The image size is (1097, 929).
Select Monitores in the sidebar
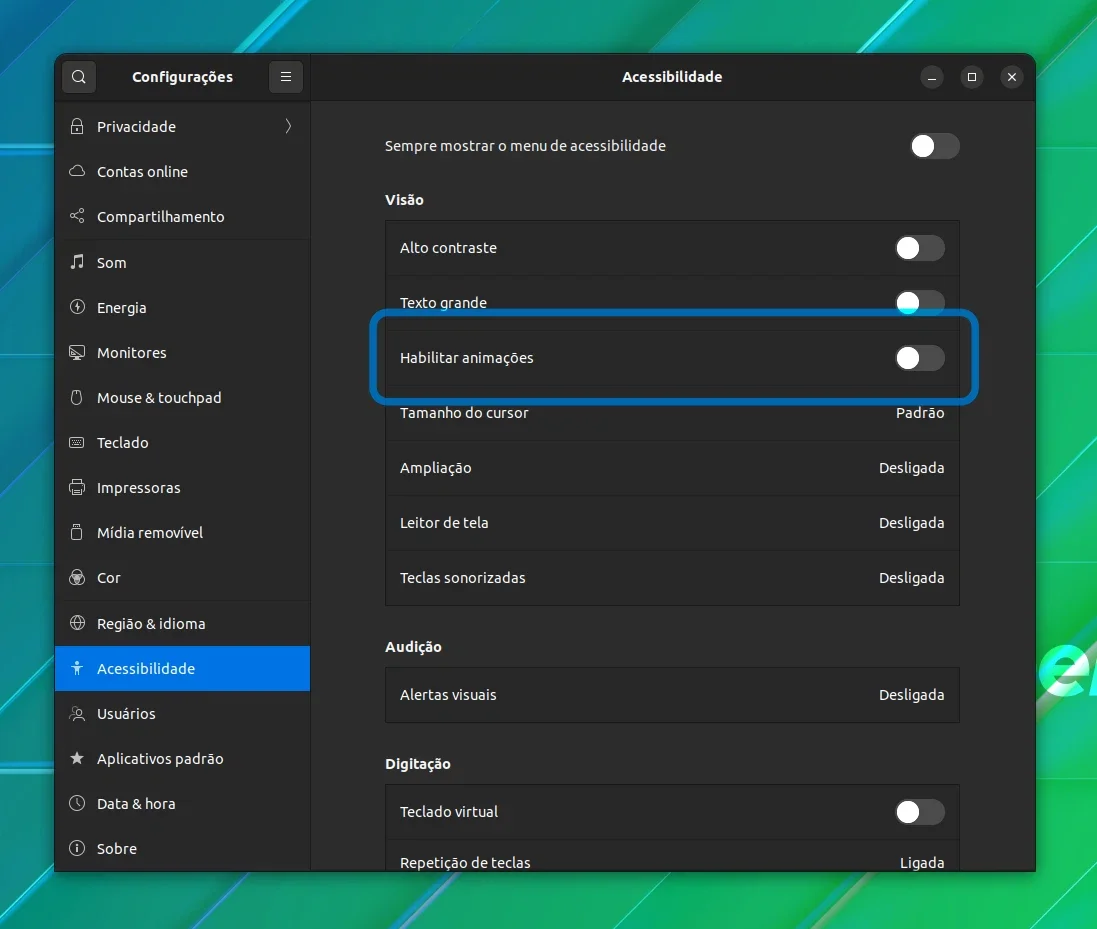pyautogui.click(x=183, y=353)
